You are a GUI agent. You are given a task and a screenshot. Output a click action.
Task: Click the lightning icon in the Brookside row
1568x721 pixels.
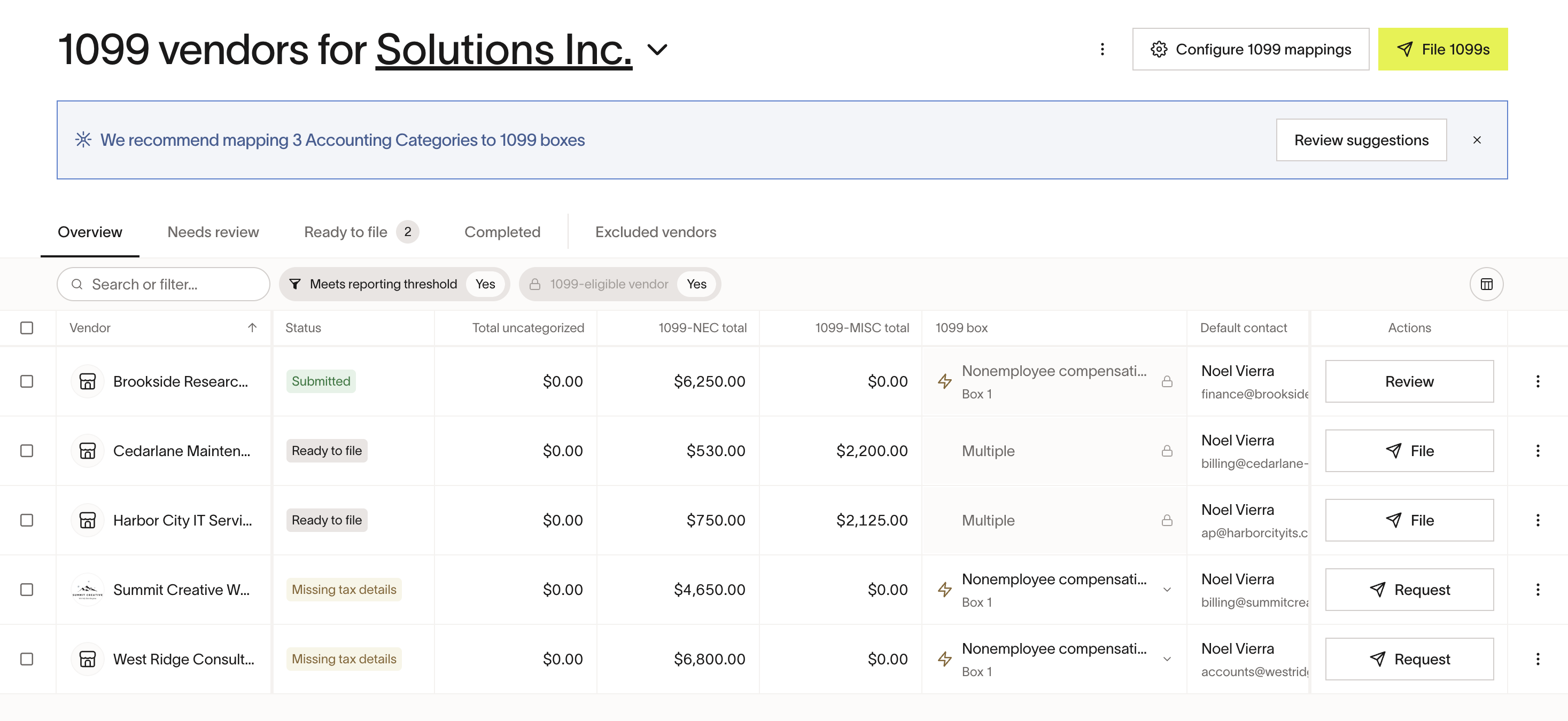point(944,381)
